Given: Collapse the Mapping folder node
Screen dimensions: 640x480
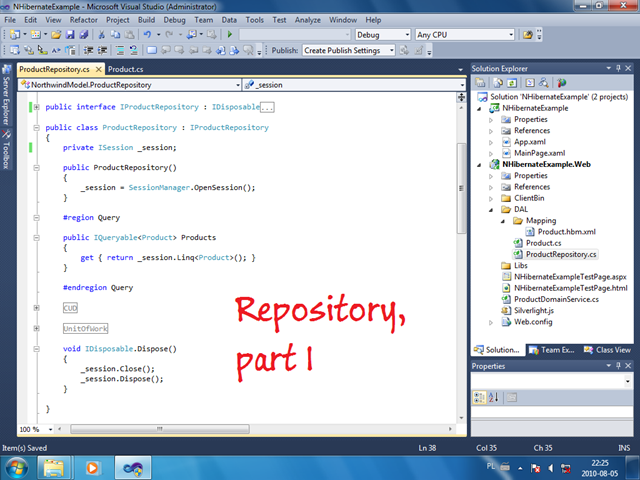Looking at the screenshot, I should pyautogui.click(x=503, y=221).
